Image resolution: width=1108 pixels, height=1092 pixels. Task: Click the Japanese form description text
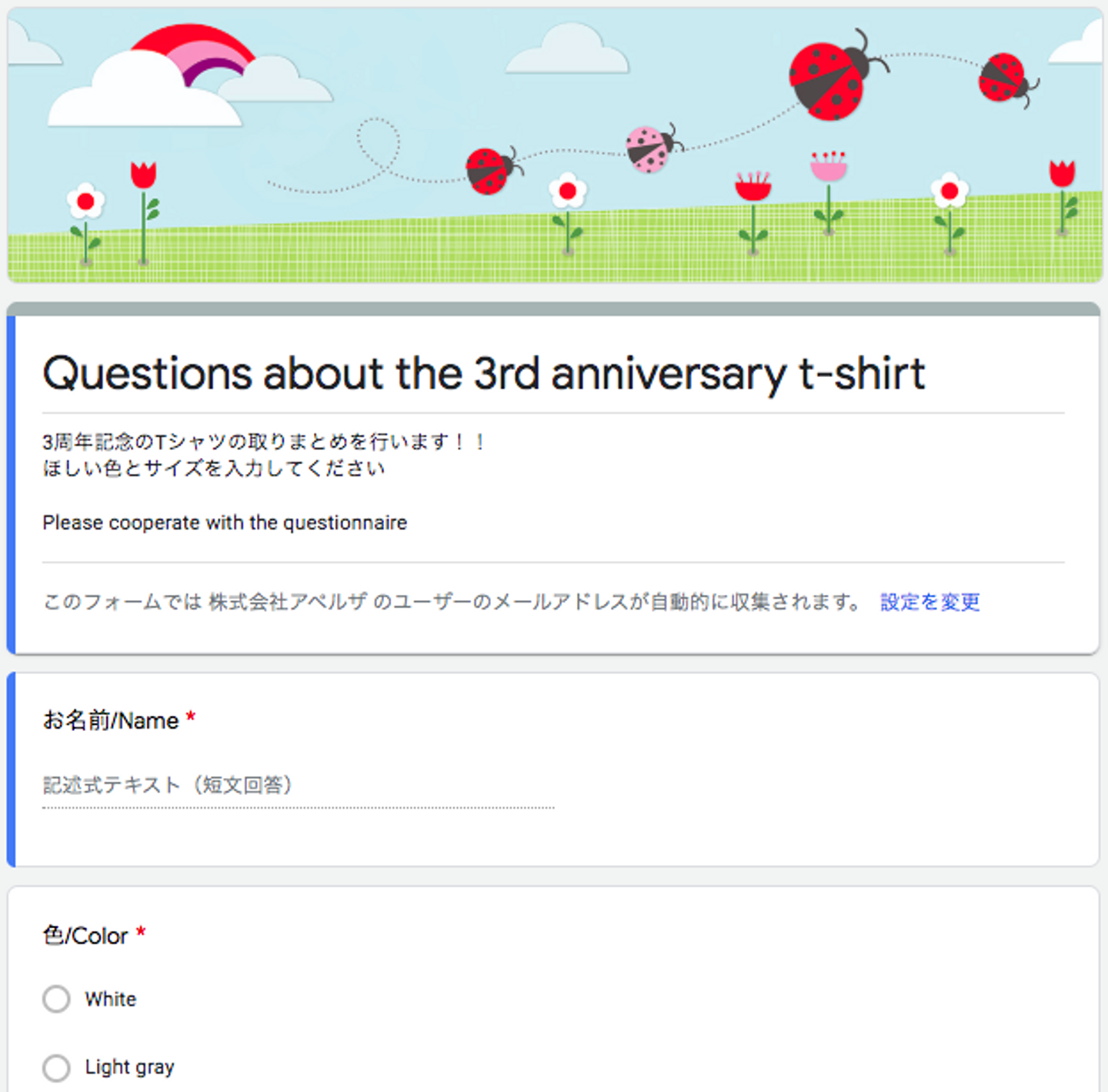click(x=262, y=455)
